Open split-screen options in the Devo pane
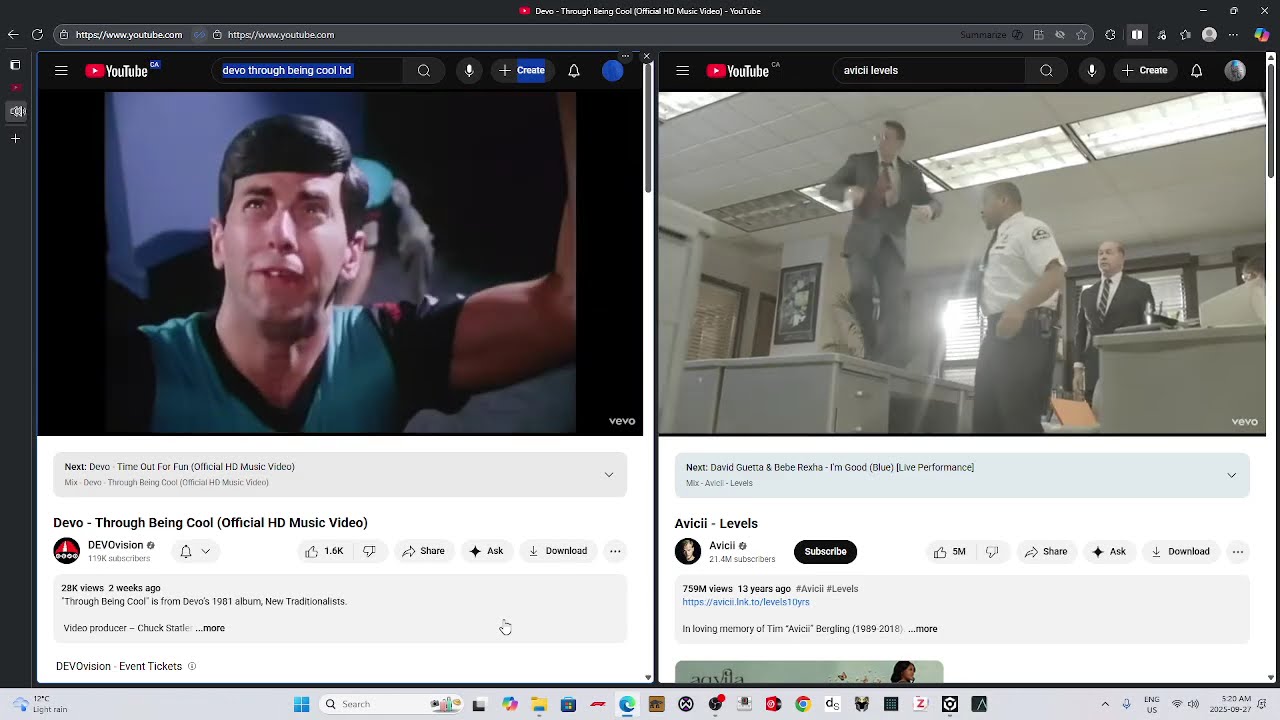The height and width of the screenshot is (720, 1280). (x=626, y=56)
